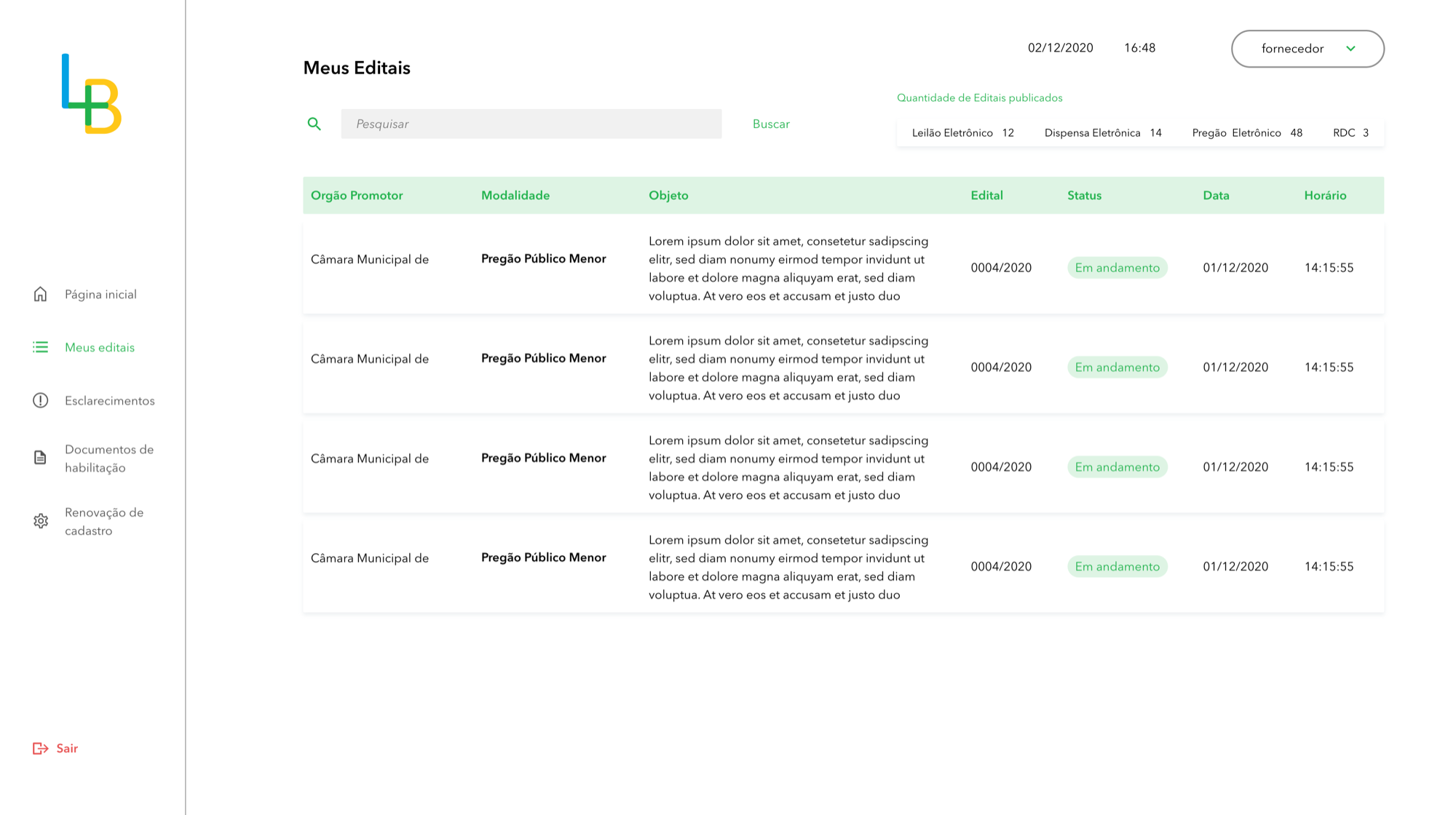Click 01/12/2020 date in the fourth row
Viewport: 1456px width, 815px height.
coord(1235,567)
